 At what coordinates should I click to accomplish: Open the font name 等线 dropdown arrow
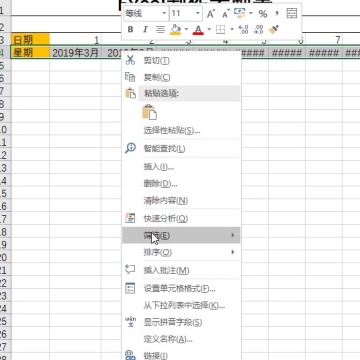click(x=164, y=14)
